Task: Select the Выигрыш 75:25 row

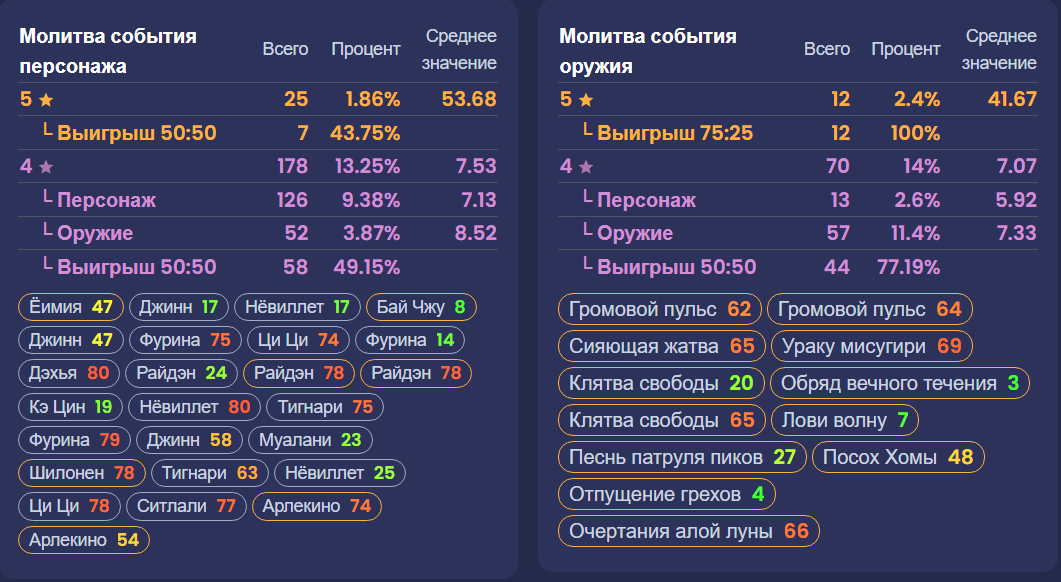Action: pyautogui.click(x=798, y=133)
